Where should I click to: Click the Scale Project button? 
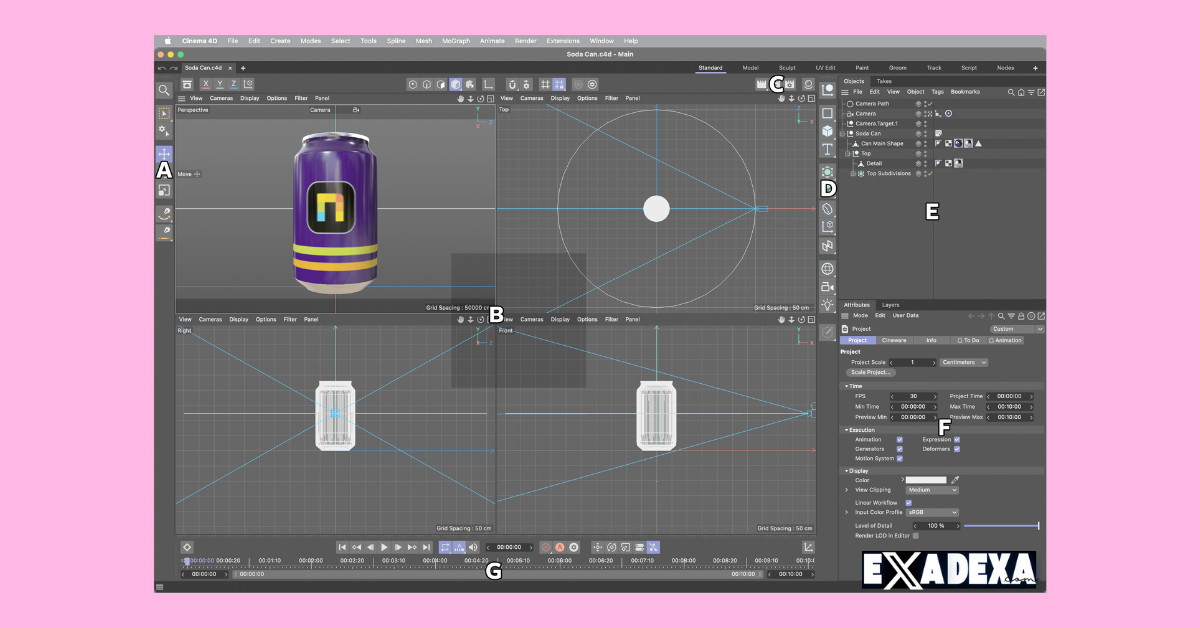pos(872,373)
